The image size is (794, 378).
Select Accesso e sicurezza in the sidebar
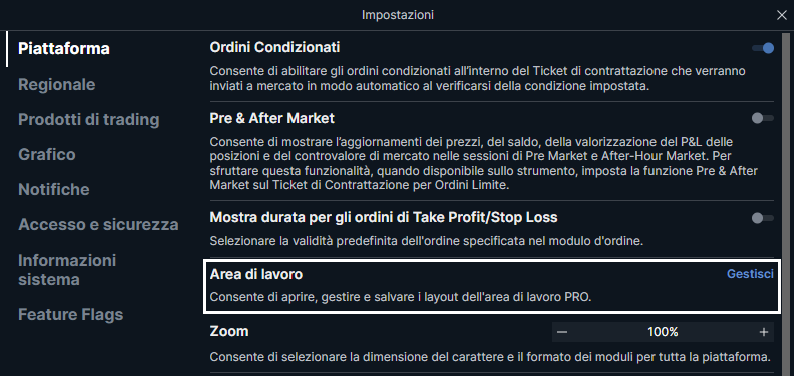point(98,224)
